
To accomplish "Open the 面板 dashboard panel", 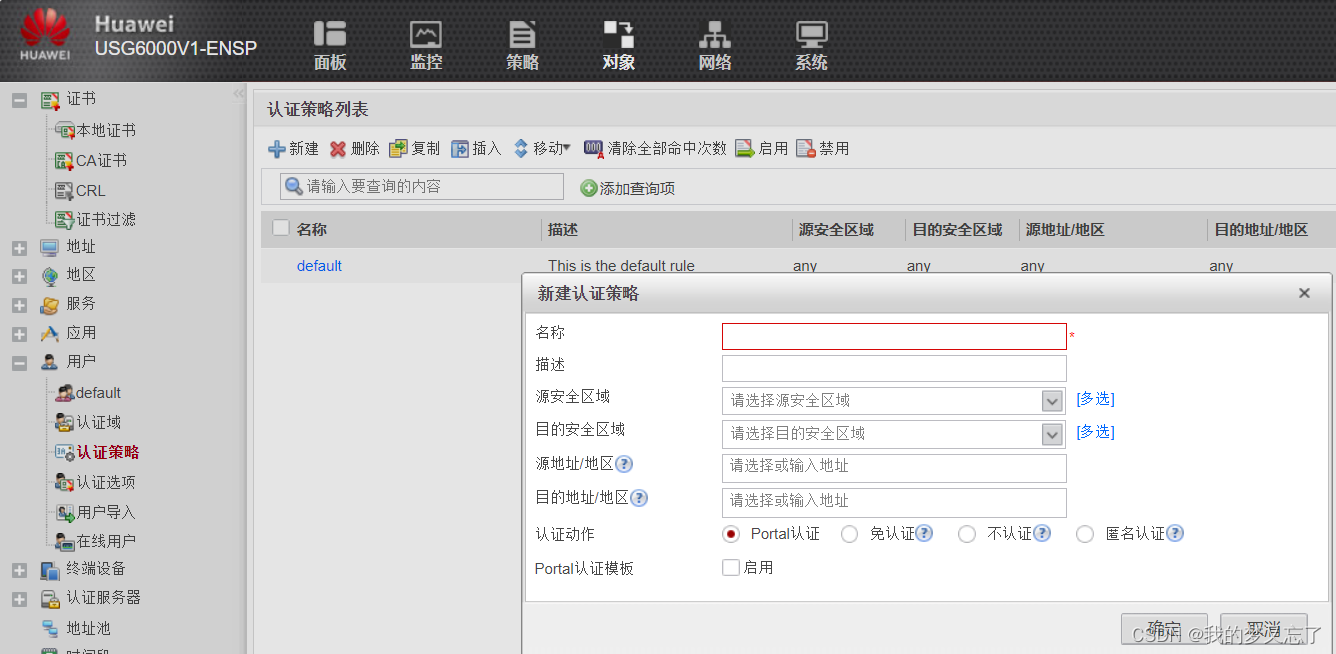I will pos(329,44).
